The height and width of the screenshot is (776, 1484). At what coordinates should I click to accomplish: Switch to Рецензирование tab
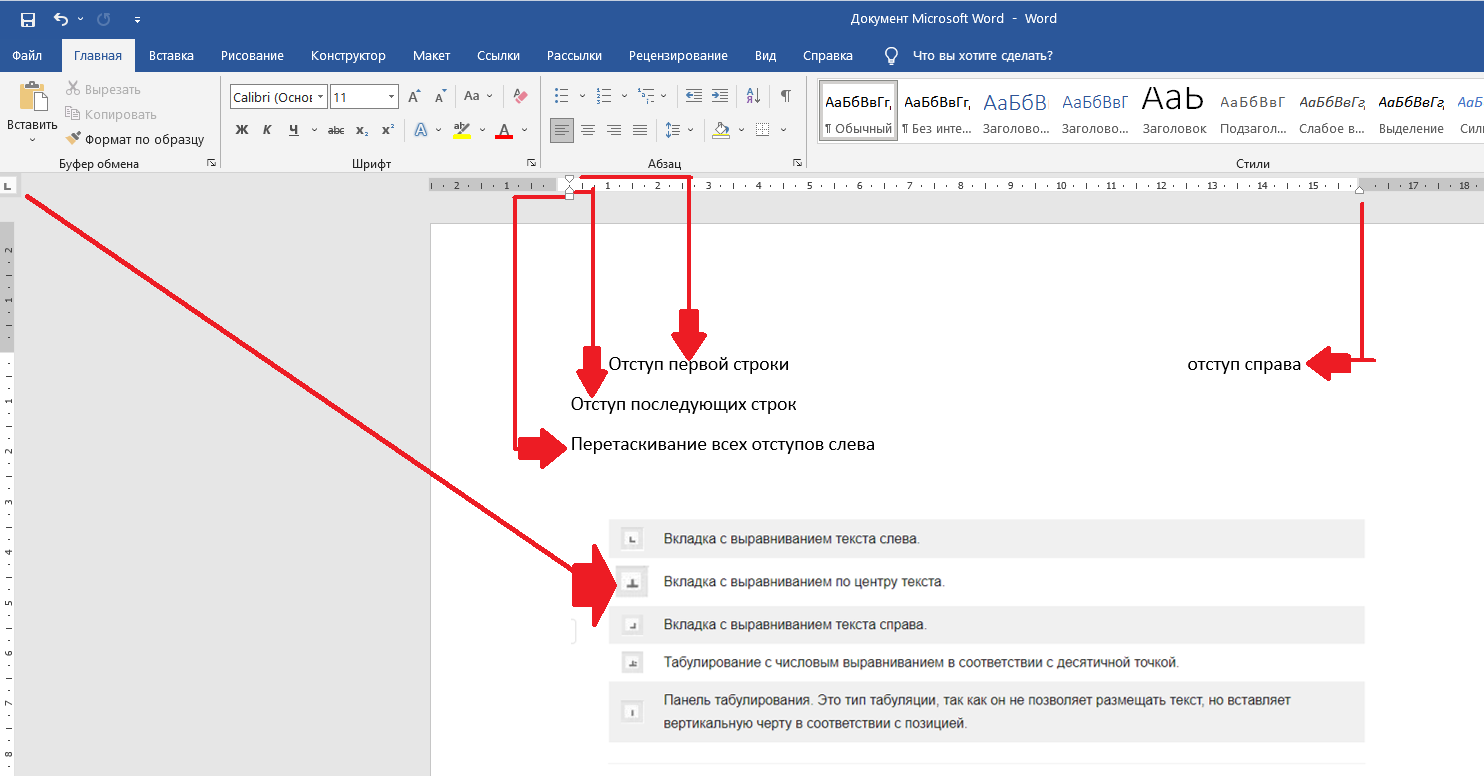[x=678, y=56]
